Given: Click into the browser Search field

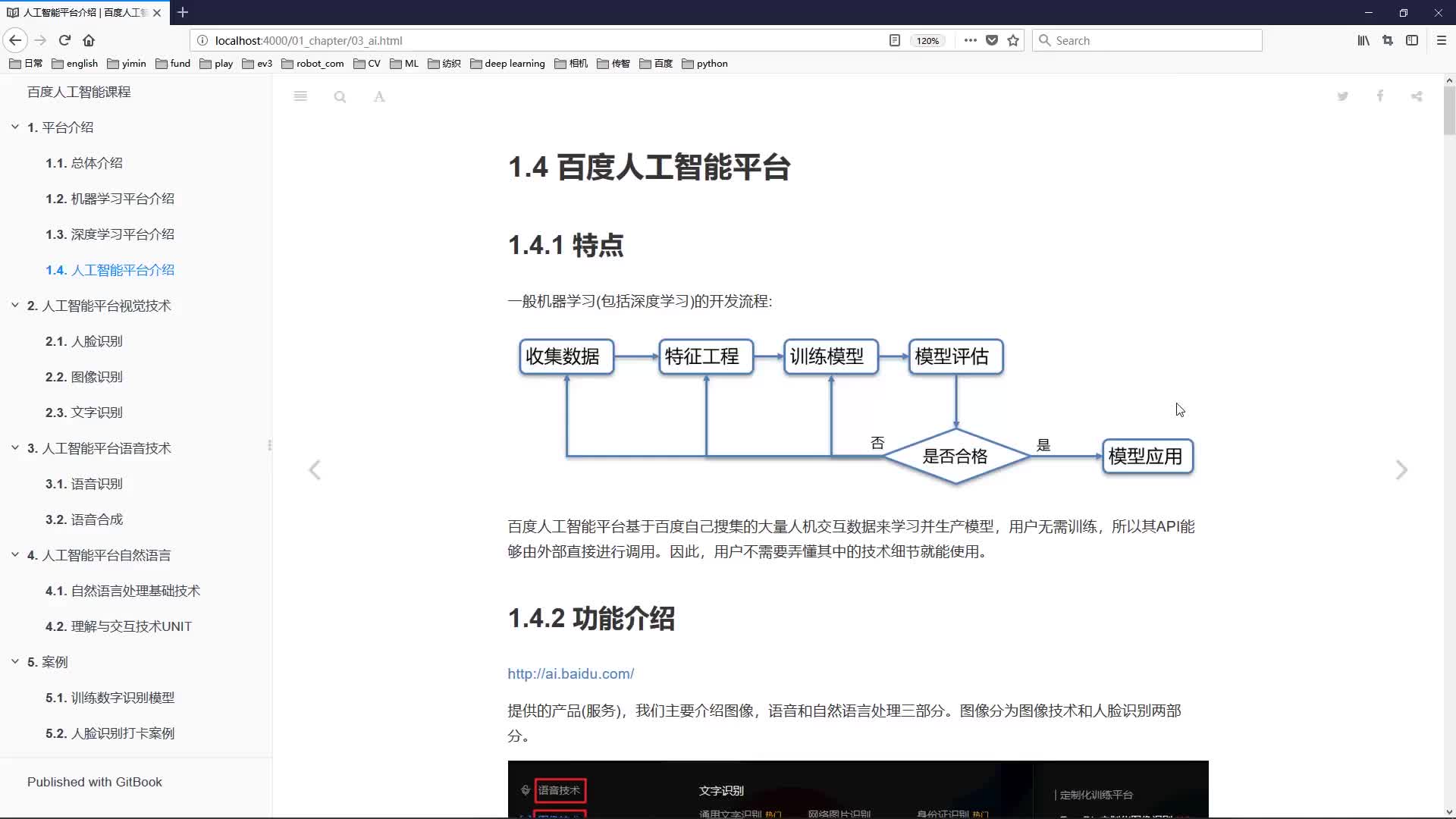Looking at the screenshot, I should tap(1147, 40).
